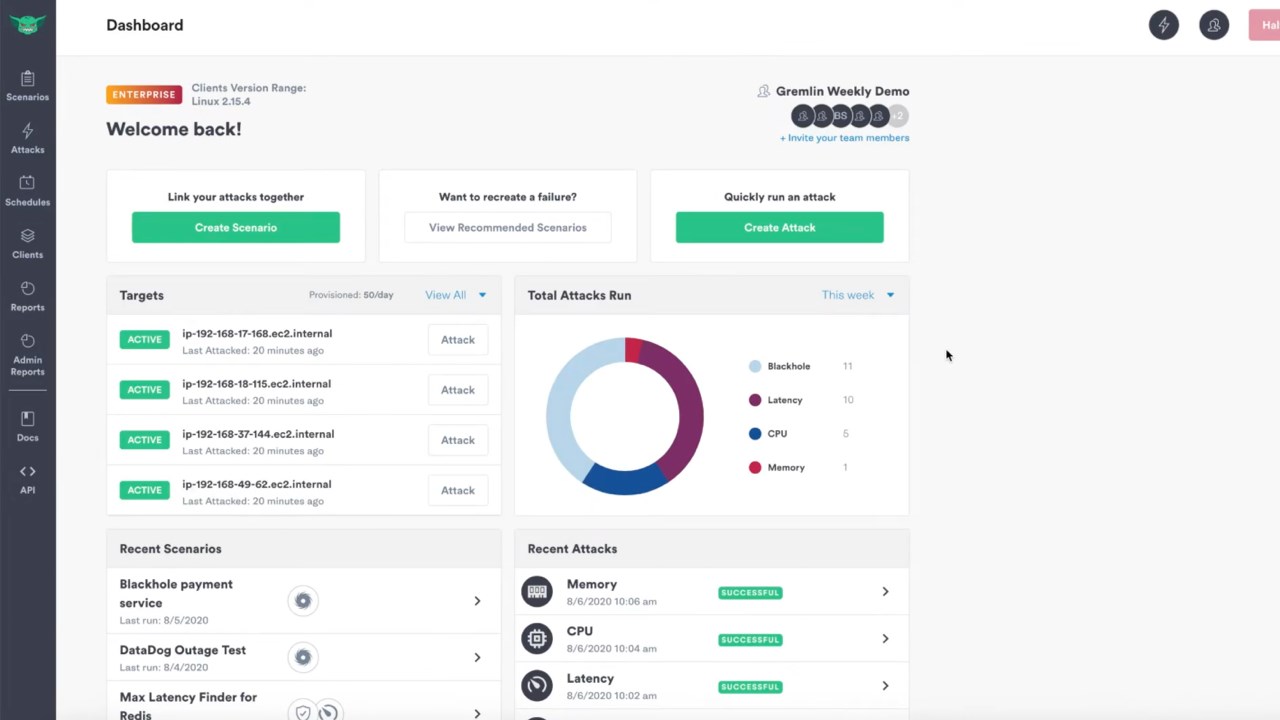1280x720 pixels.
Task: Click the plus-two team members avatar
Action: (898, 116)
